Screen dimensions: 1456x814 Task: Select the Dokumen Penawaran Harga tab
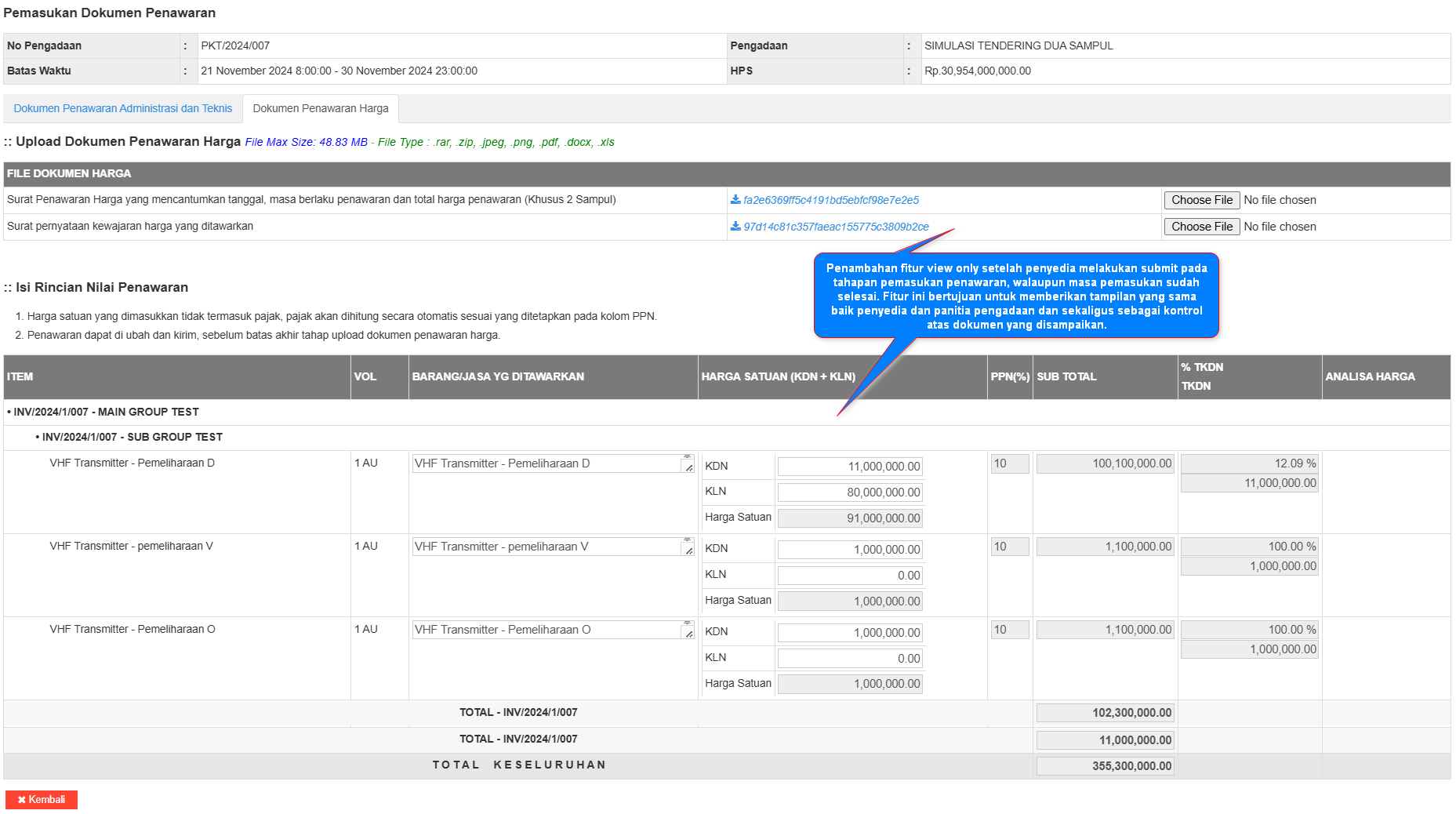point(320,108)
